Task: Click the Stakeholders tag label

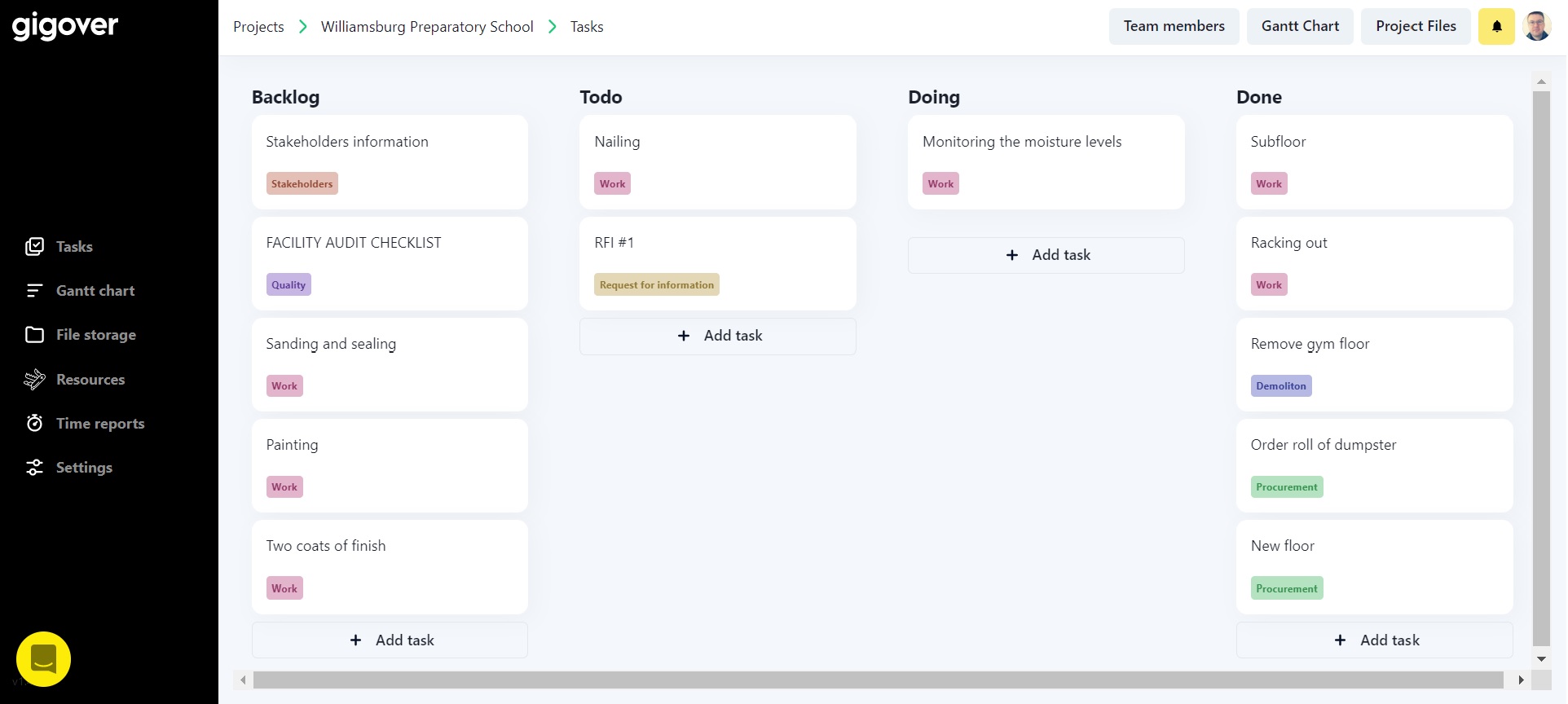Action: click(302, 184)
